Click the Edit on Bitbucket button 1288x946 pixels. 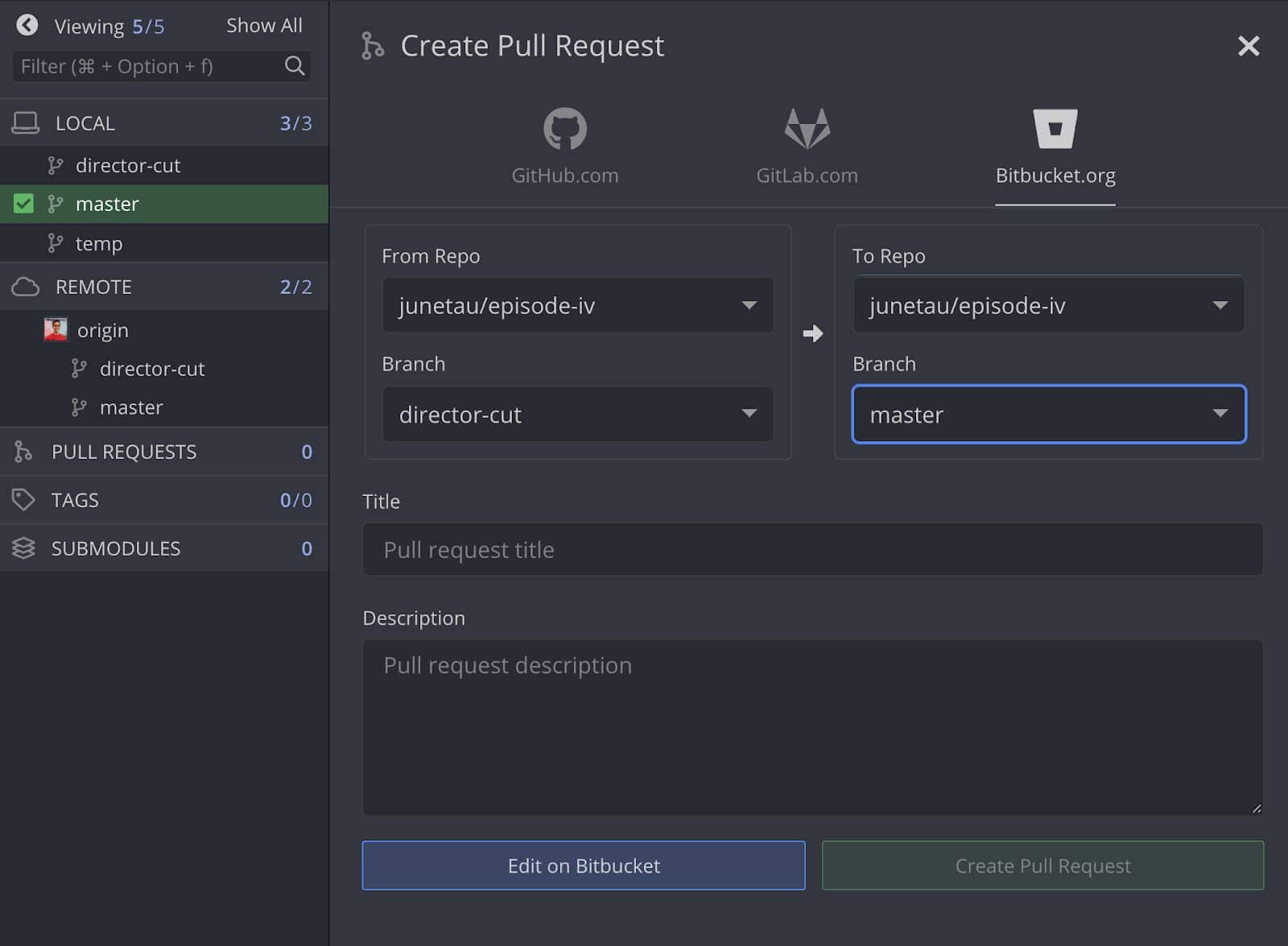(x=584, y=865)
